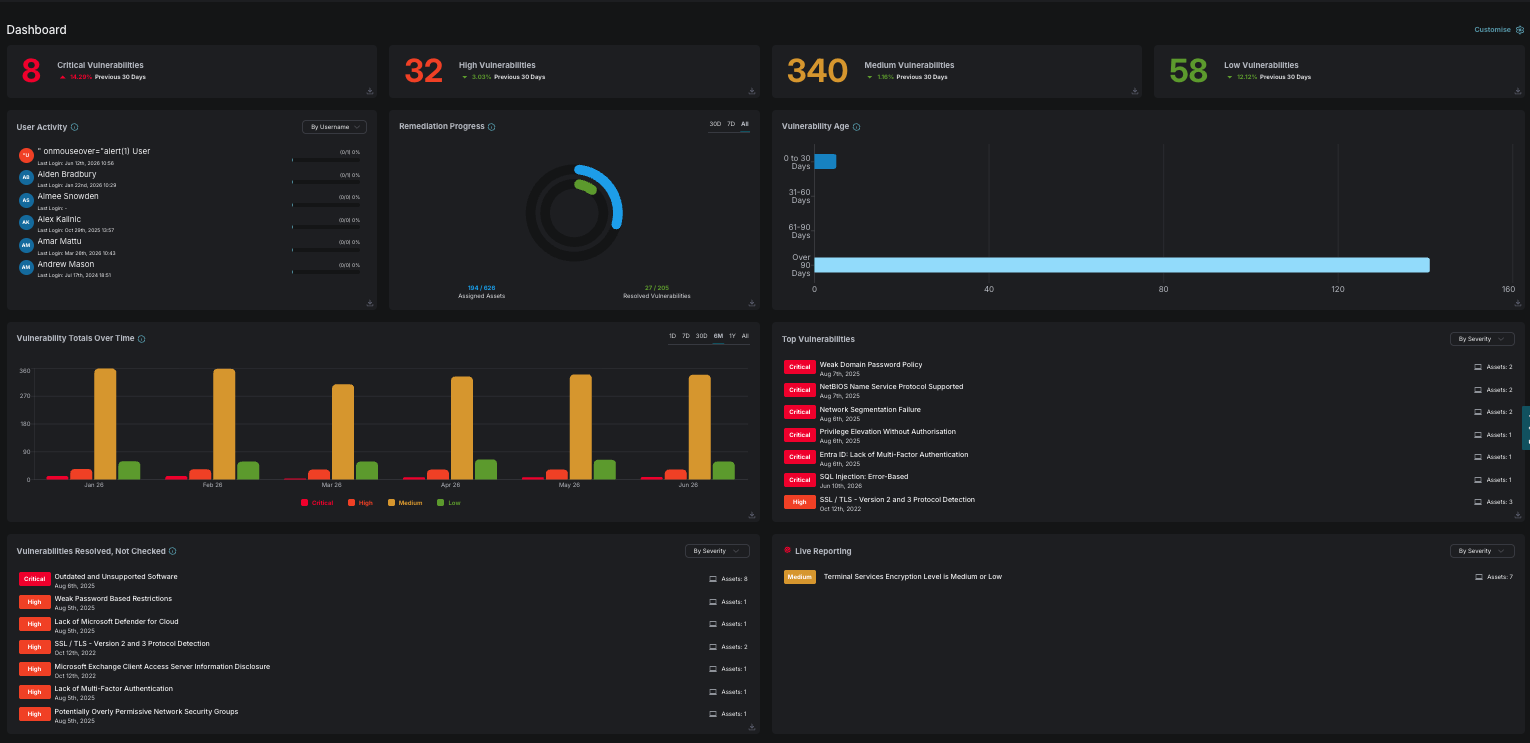Open Privilege Elevation Without Authorisation entry
Viewport: 1530px width, 743px height.
tap(888, 432)
